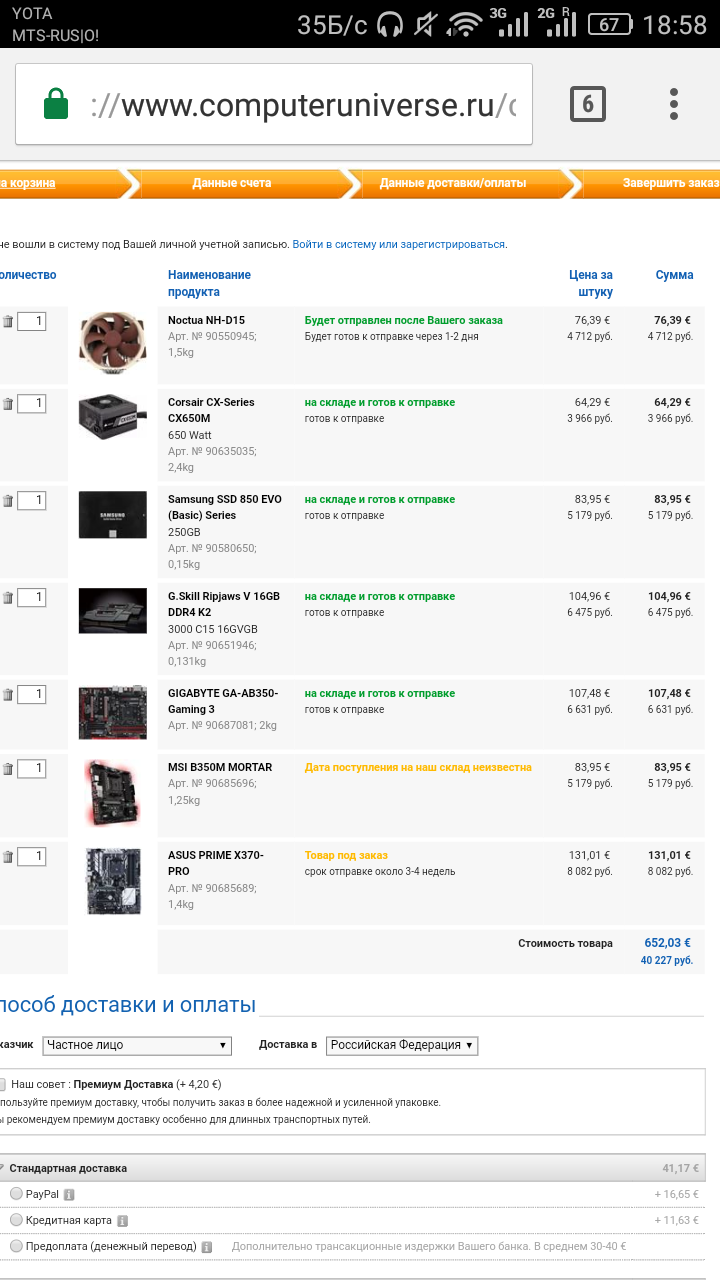Enable the Премиум Доставка checkbox
This screenshot has width=720, height=1280.
tap(3, 1084)
